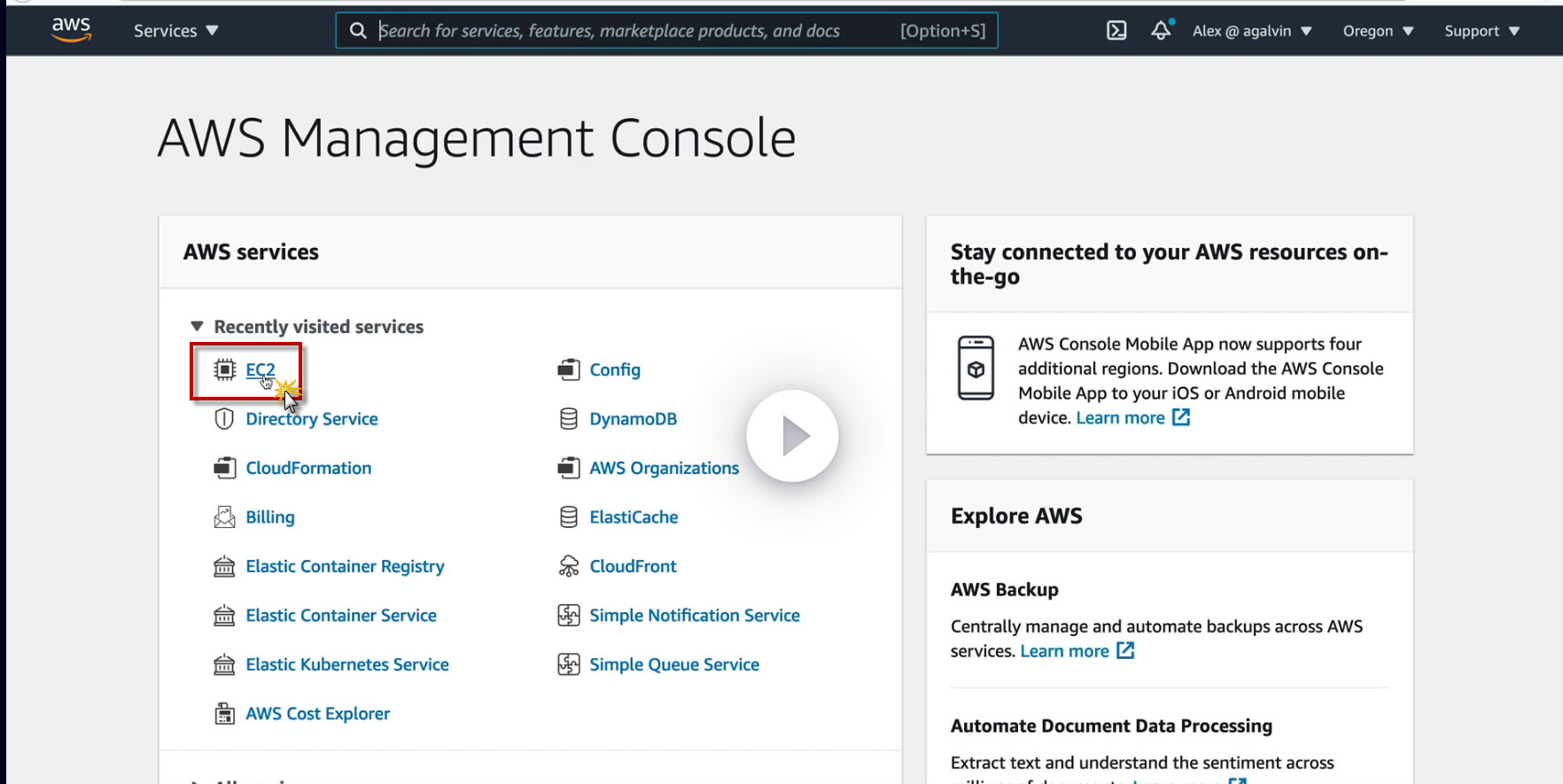1563x784 pixels.
Task: Open the CloudShell terminal icon
Action: [x=1116, y=31]
